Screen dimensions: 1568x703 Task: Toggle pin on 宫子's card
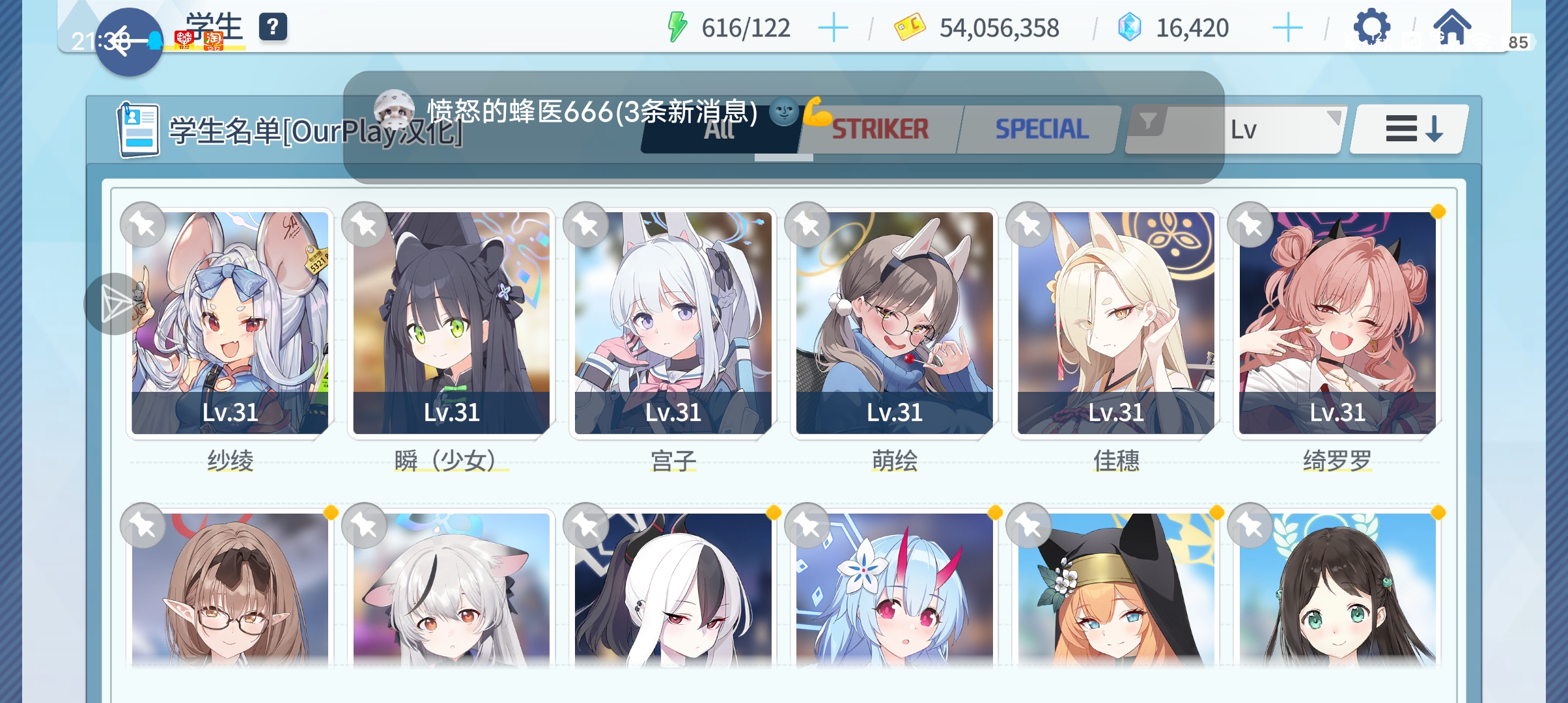[585, 225]
